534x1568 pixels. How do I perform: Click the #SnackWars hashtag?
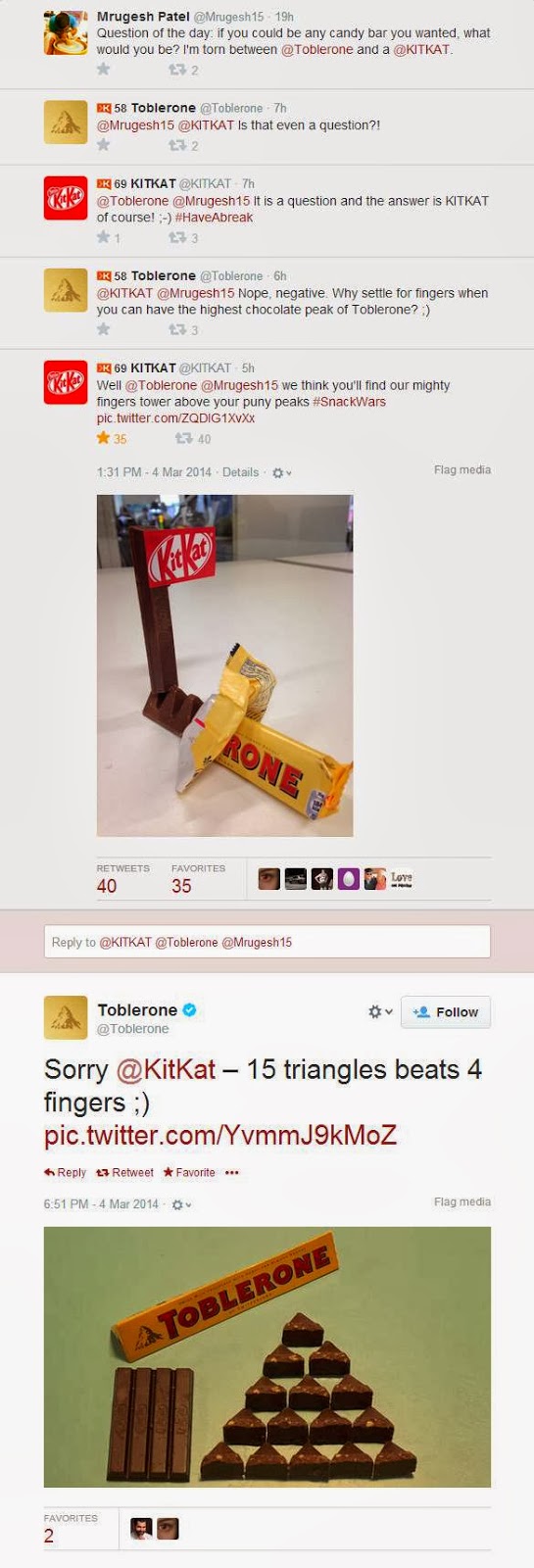[x=349, y=402]
